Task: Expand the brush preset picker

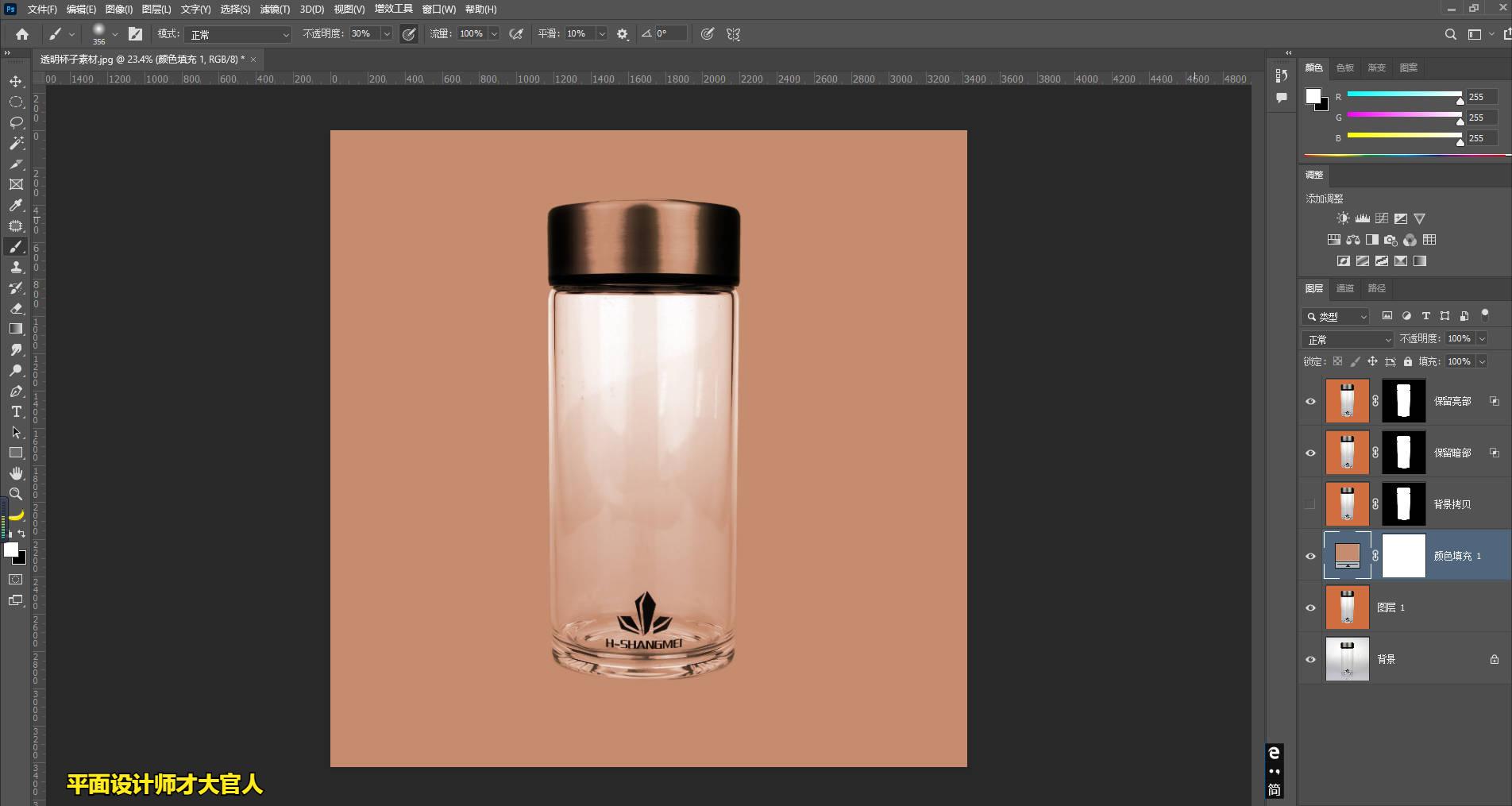Action: (116, 33)
